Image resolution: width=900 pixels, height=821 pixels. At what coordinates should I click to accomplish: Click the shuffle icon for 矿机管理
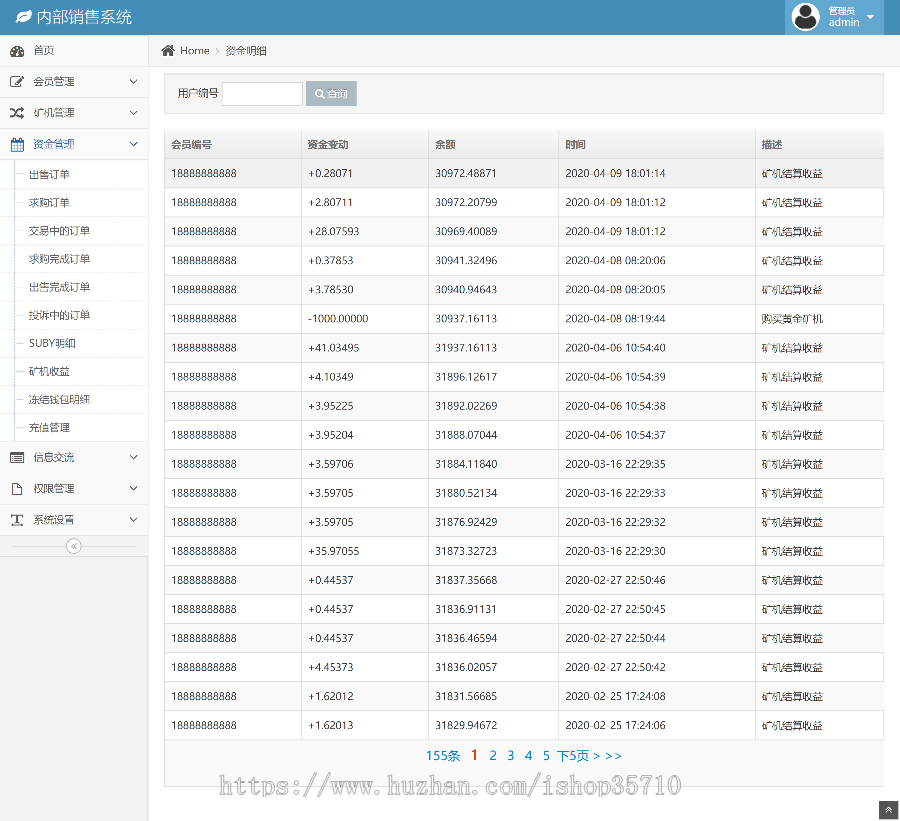(x=17, y=113)
